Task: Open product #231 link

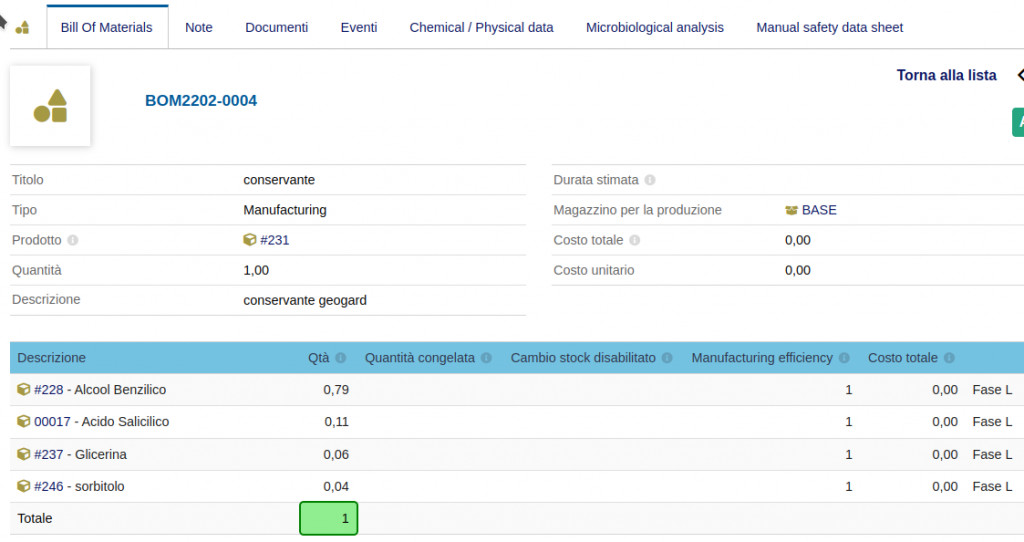Action: click(x=274, y=240)
